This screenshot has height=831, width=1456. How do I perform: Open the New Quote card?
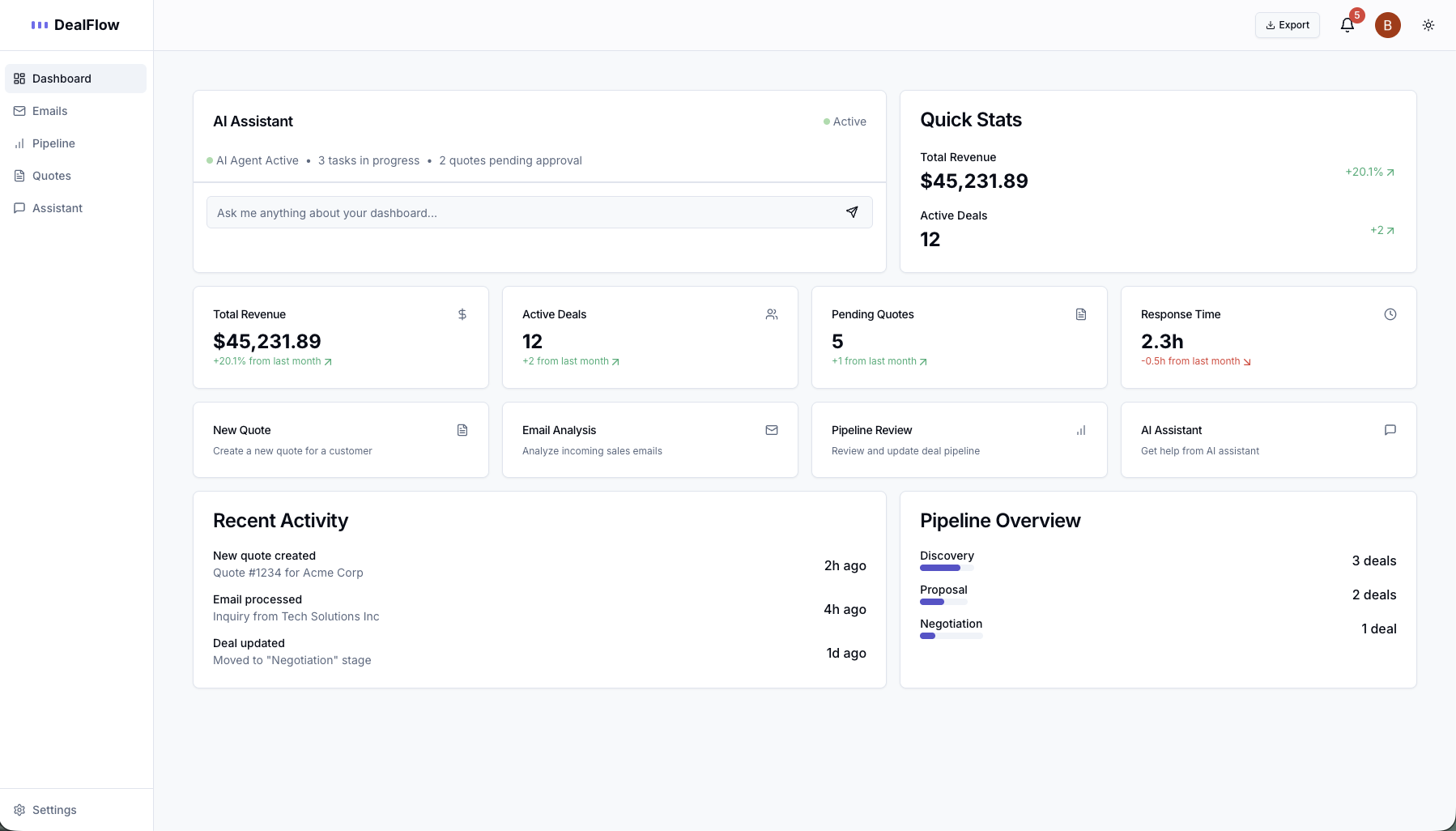340,440
